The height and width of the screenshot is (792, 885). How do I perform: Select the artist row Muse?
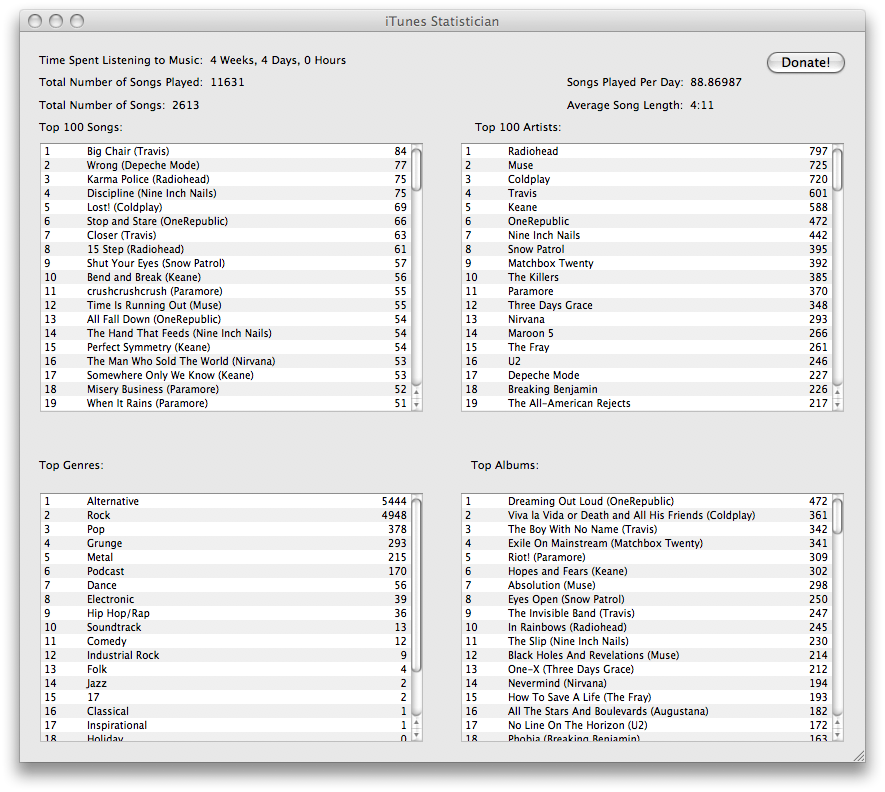(647, 165)
